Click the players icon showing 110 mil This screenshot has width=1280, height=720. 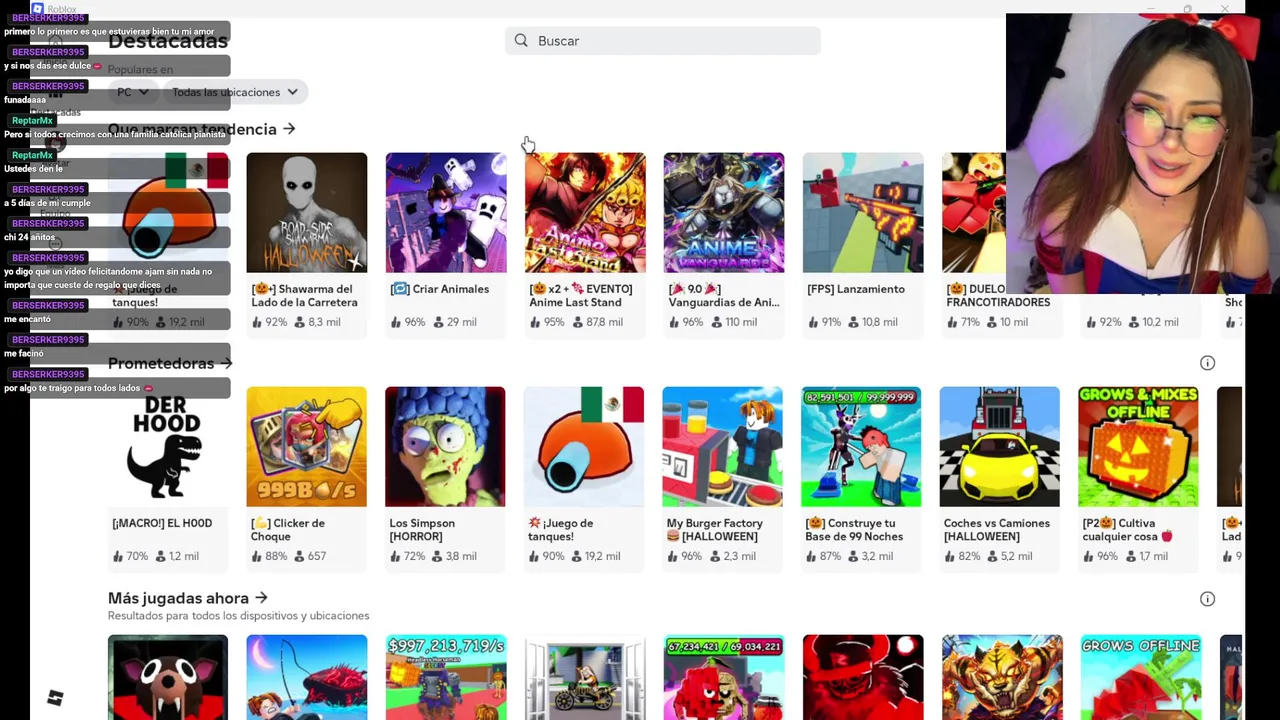pos(715,322)
